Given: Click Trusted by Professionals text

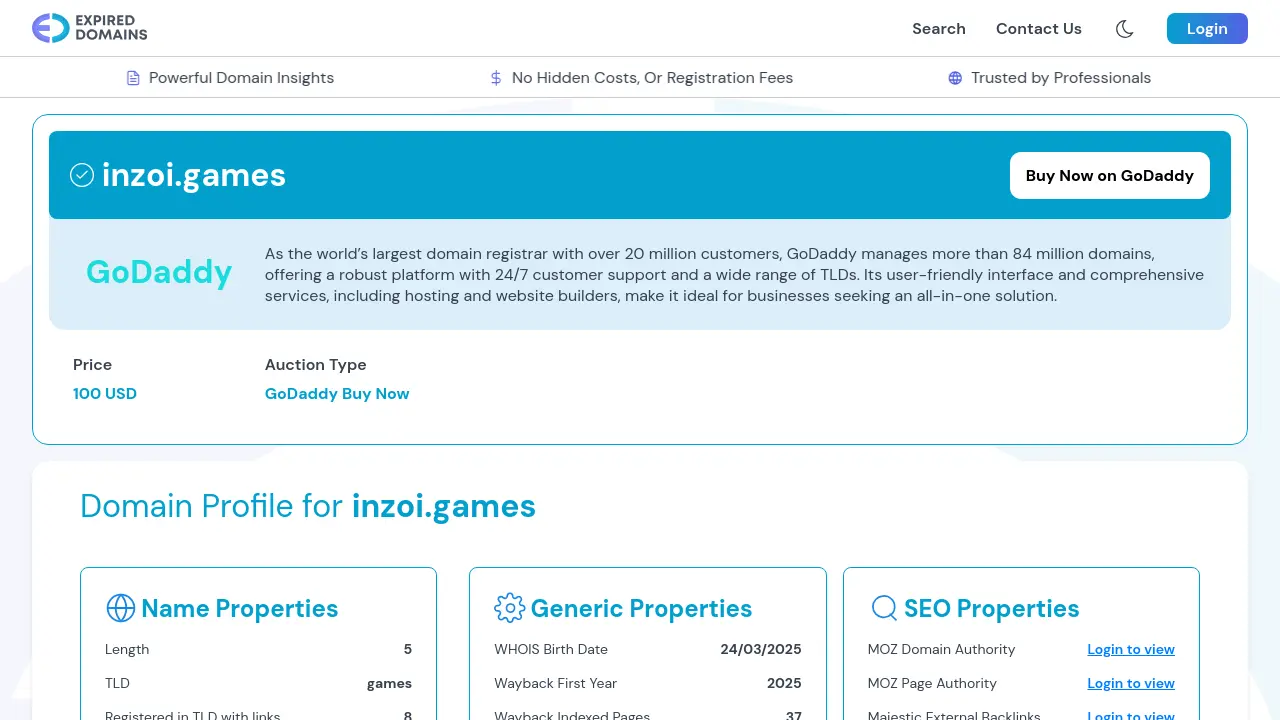Looking at the screenshot, I should [1061, 78].
